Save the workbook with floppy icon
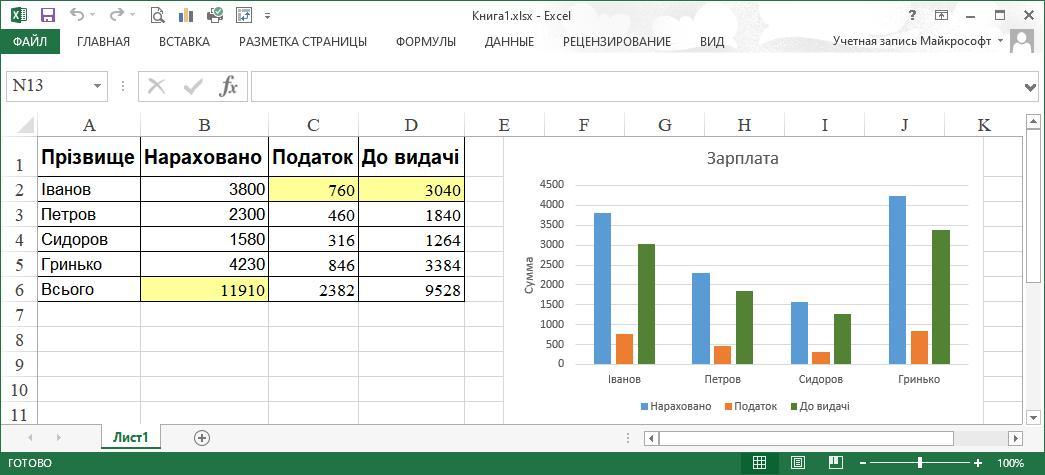The width and height of the screenshot is (1045, 475). (x=48, y=15)
